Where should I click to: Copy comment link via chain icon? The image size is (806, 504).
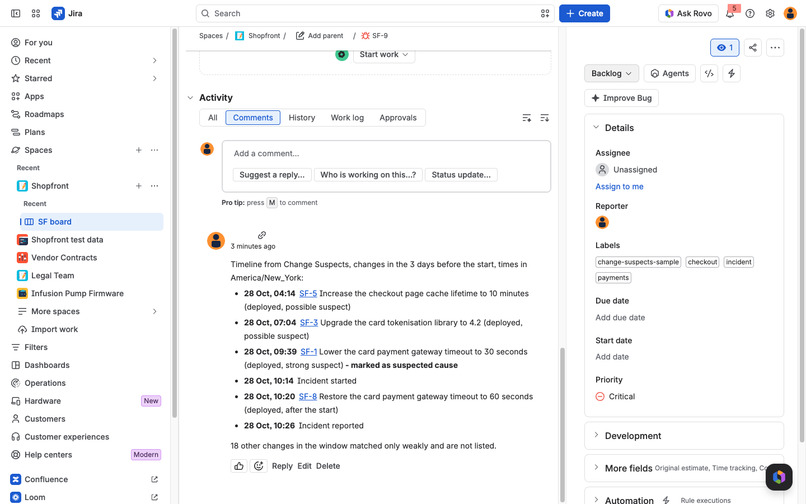(262, 235)
